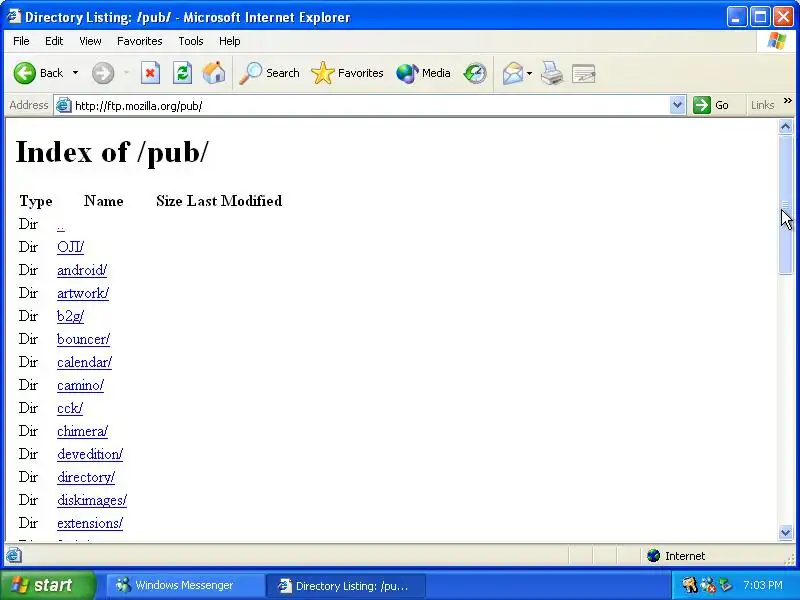Open the devedition/ directory link
The width and height of the screenshot is (800, 600).
click(90, 454)
